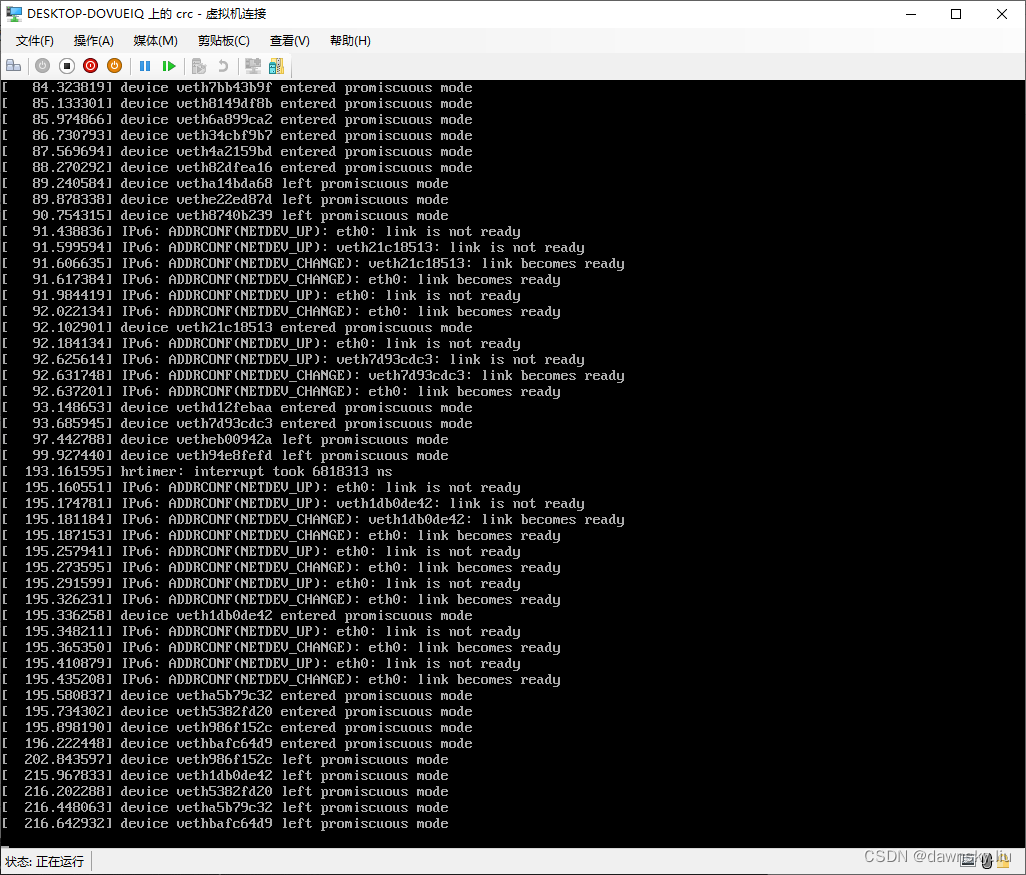Image resolution: width=1026 pixels, height=875 pixels.
Task: Send Ctrl+Alt+Del to the virtual machine
Action: pos(13,66)
